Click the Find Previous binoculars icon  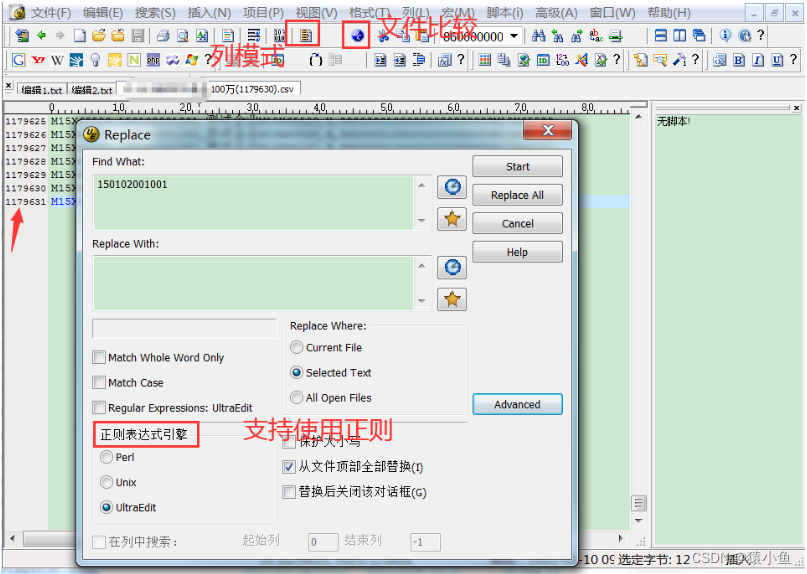pyautogui.click(x=557, y=36)
